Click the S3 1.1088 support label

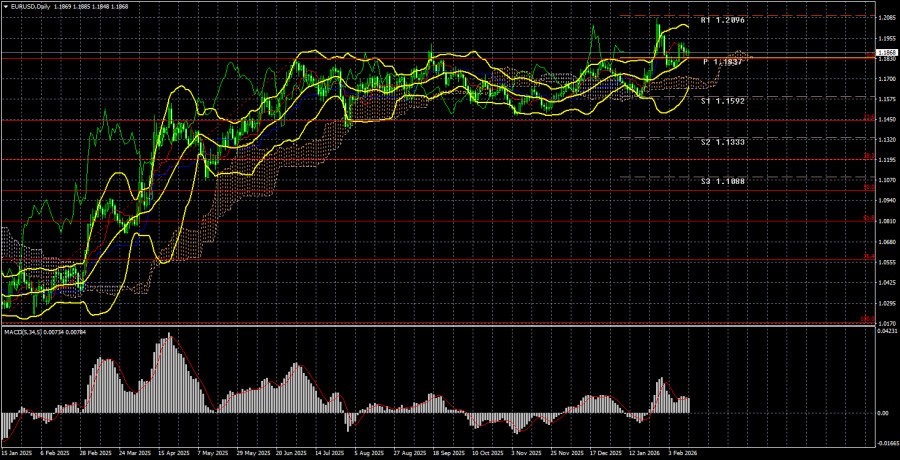(x=722, y=180)
